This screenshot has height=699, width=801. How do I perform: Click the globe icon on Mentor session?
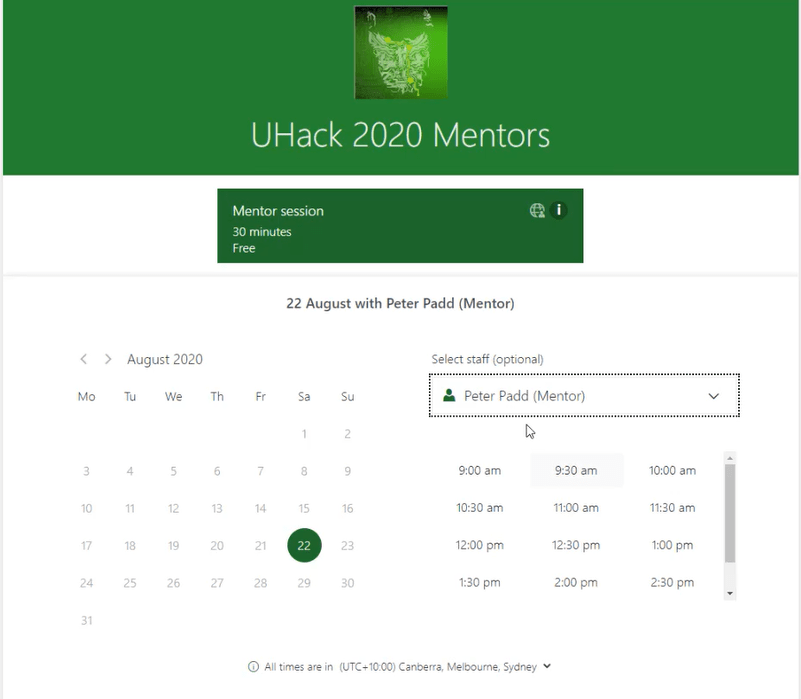538,210
